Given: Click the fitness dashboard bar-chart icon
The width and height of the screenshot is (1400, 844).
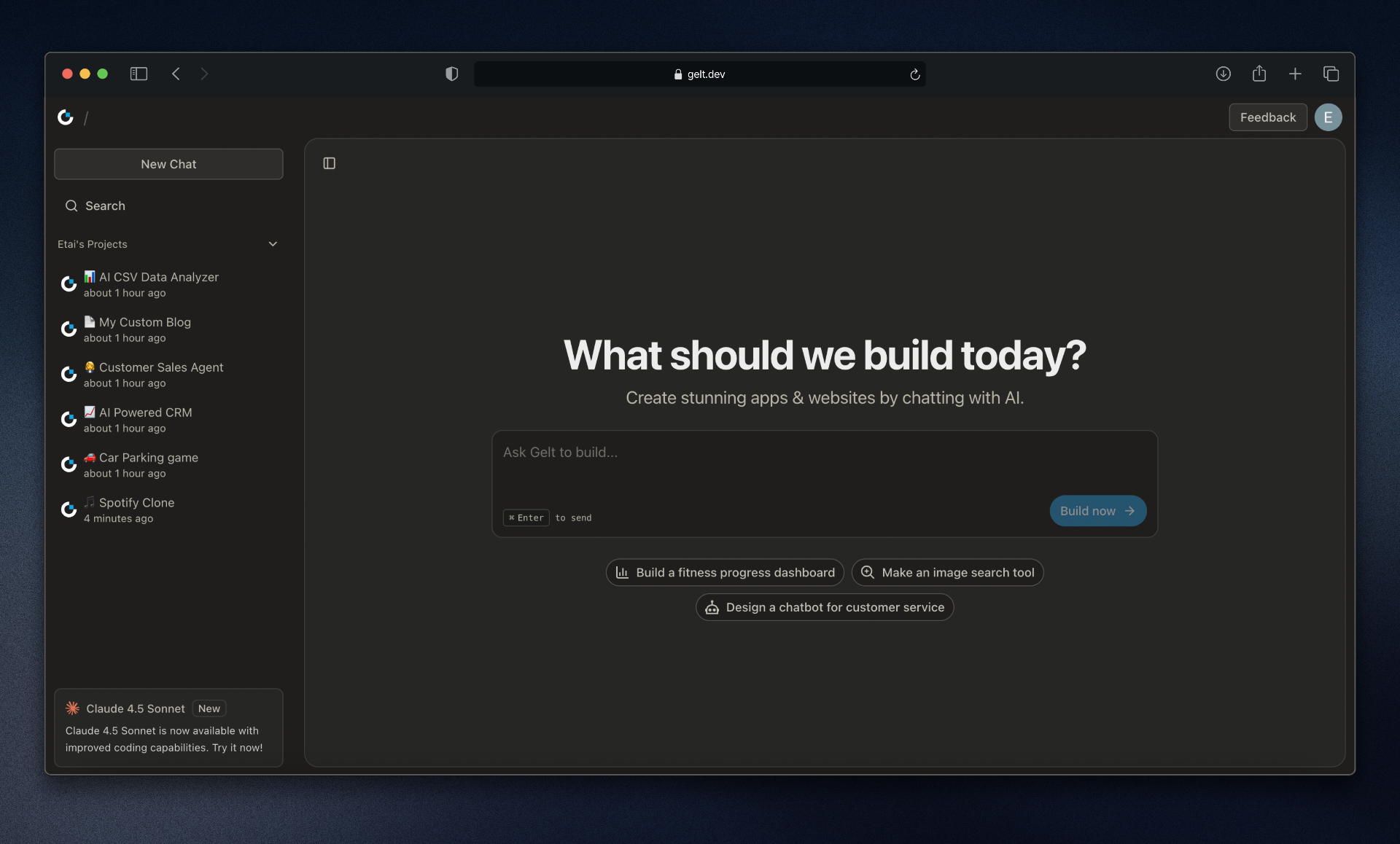Looking at the screenshot, I should [623, 572].
